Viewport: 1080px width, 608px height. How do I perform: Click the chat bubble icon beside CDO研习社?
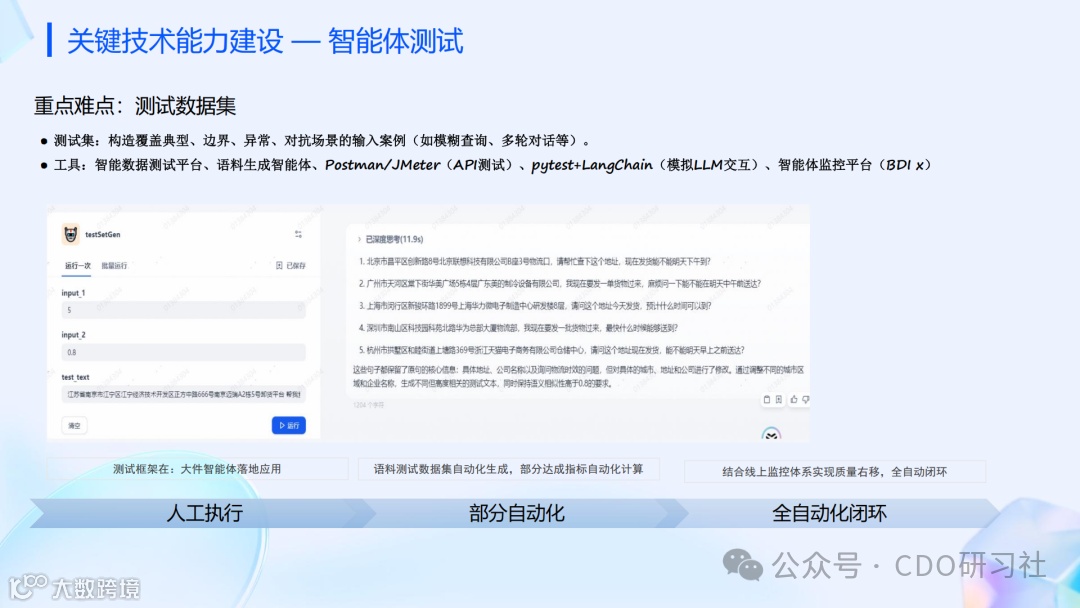point(742,567)
